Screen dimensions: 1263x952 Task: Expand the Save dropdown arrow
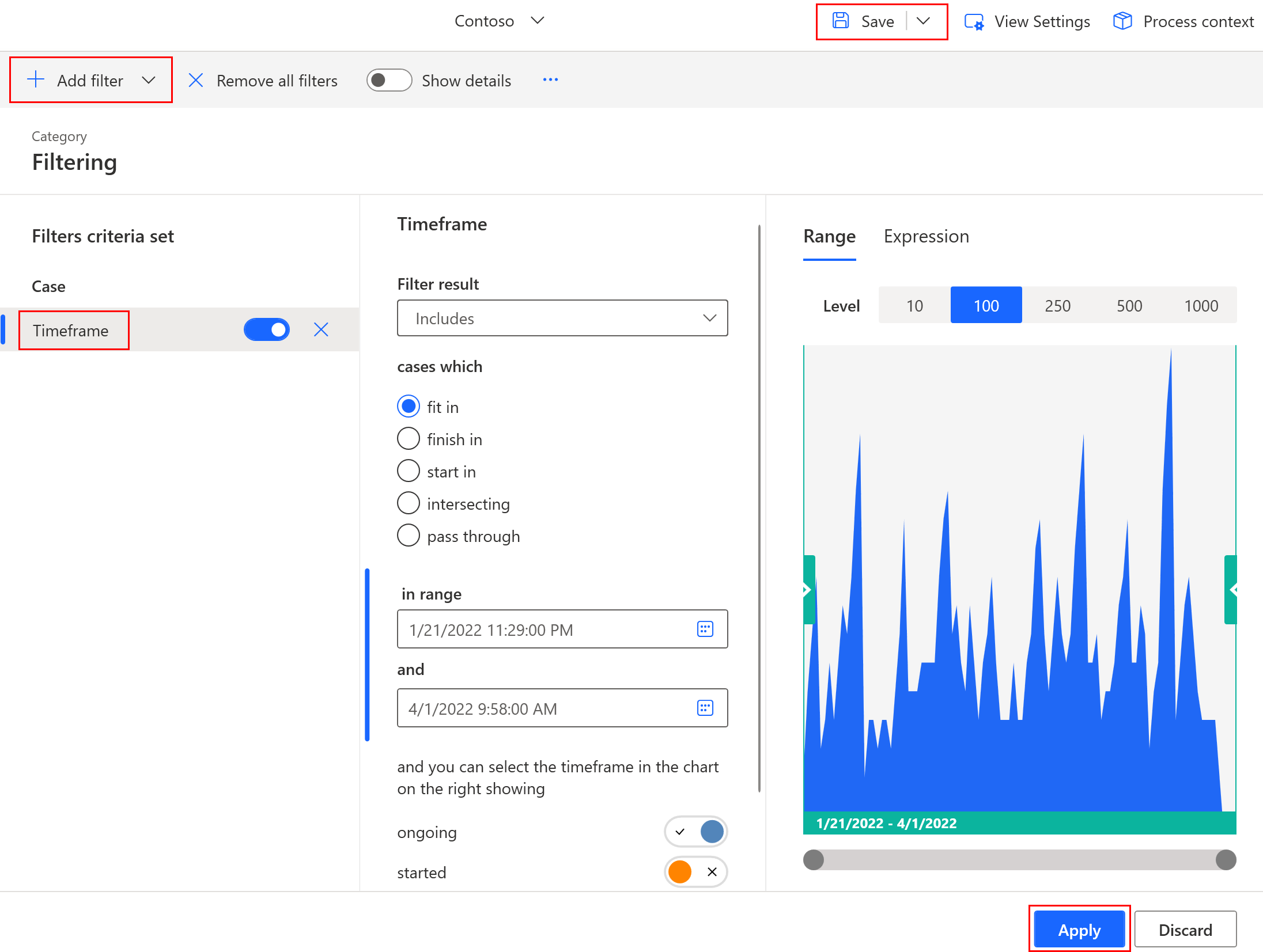click(921, 22)
